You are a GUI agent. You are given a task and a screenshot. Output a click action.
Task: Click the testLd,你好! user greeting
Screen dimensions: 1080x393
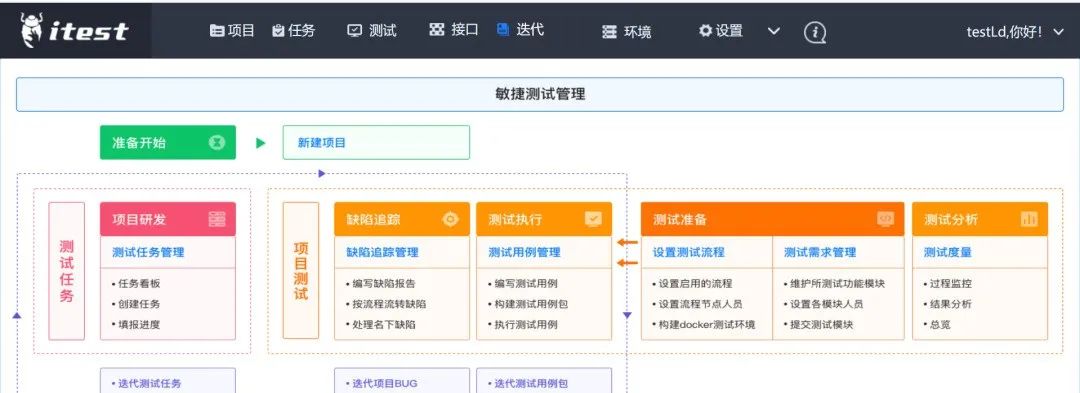pyautogui.click(x=1004, y=32)
